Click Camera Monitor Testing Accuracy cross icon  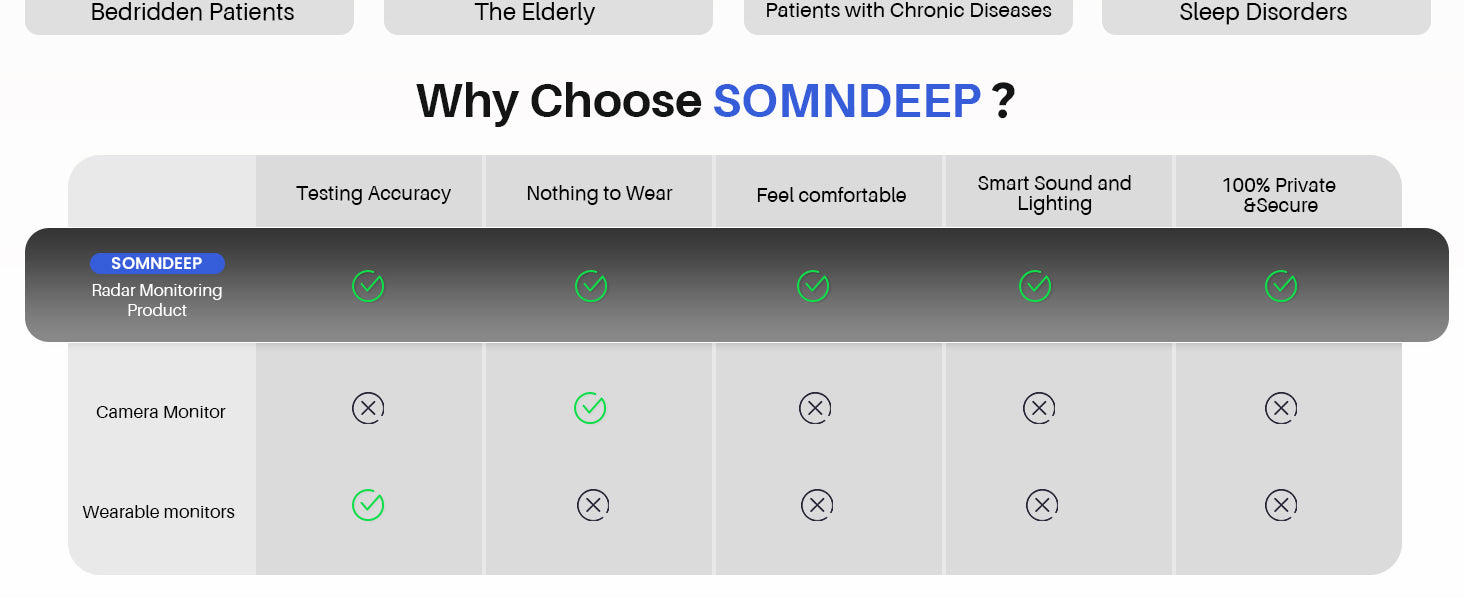(x=368, y=408)
